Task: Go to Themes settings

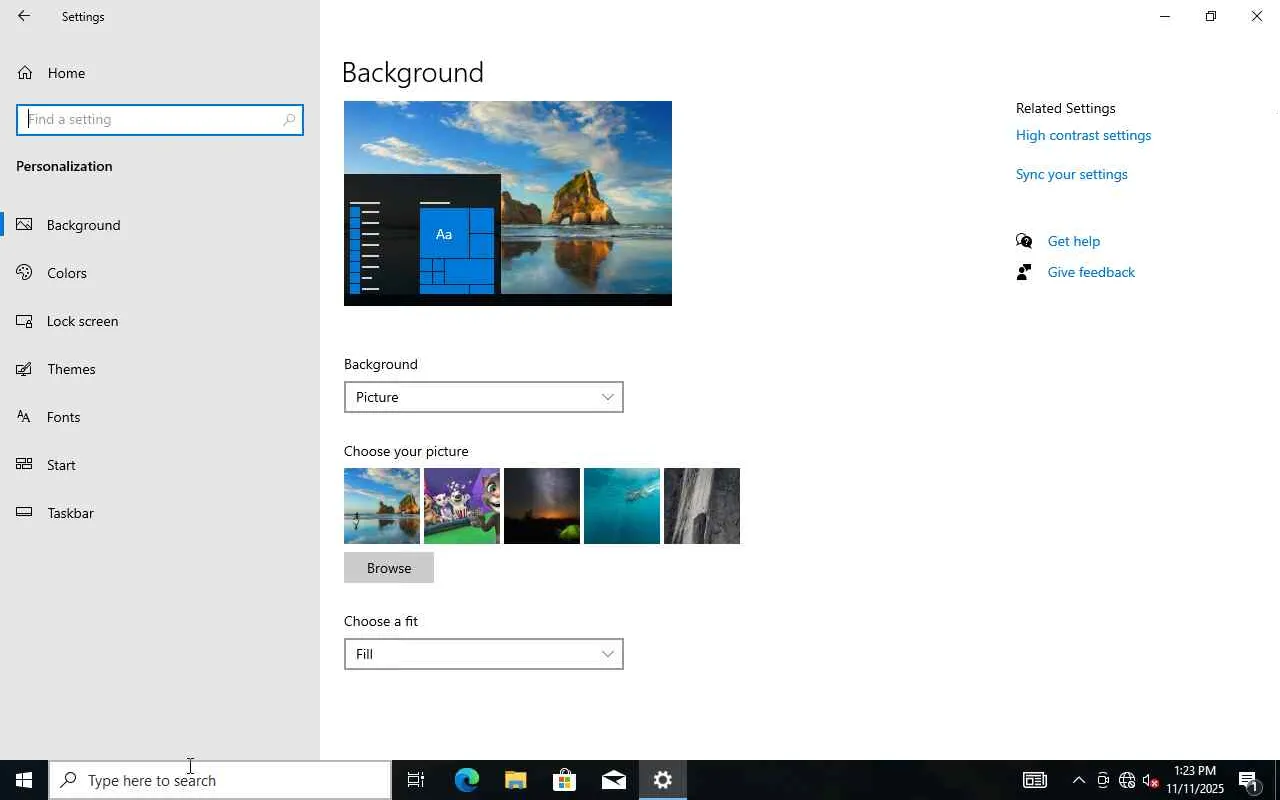Action: 160,369
